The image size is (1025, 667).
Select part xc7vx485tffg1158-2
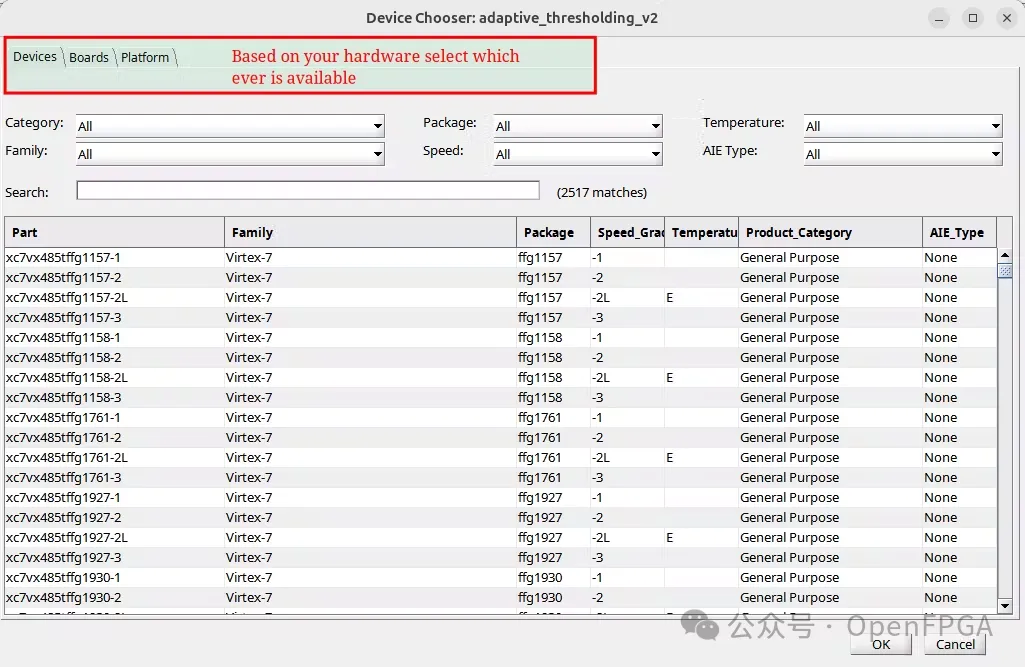pos(501,358)
